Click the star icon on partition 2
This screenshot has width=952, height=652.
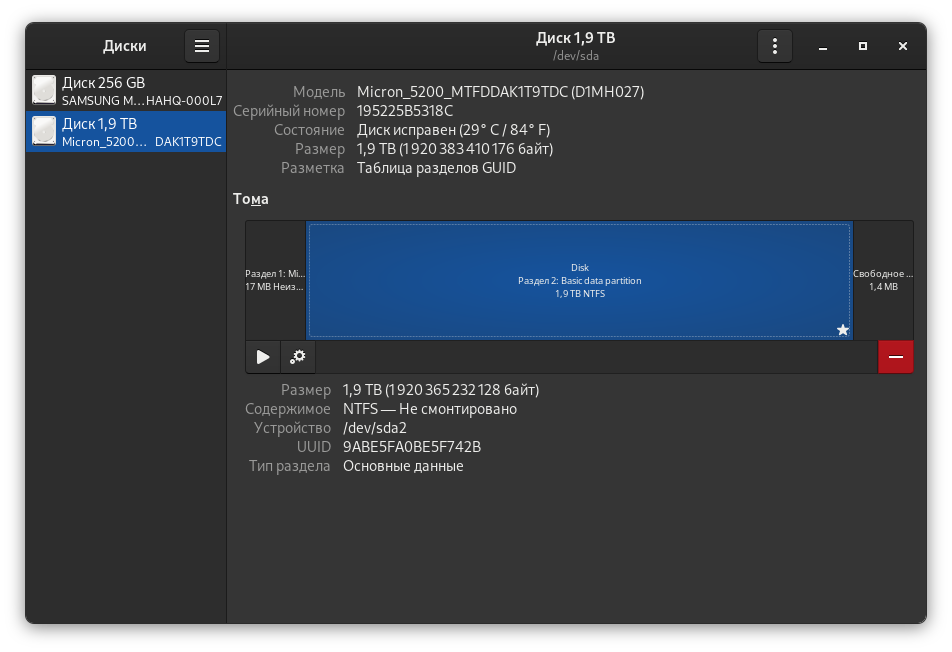843,330
